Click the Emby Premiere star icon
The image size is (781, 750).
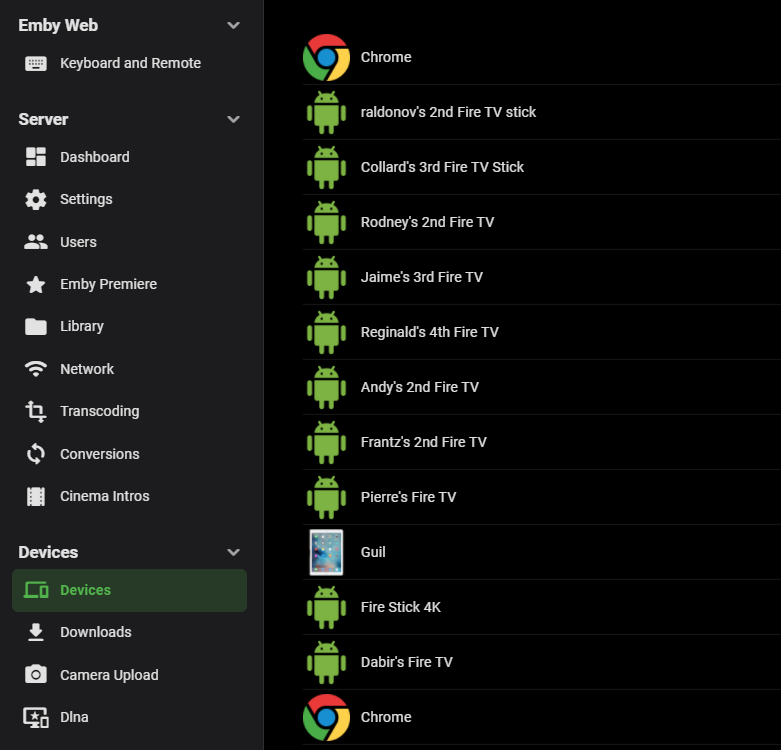[x=36, y=285]
